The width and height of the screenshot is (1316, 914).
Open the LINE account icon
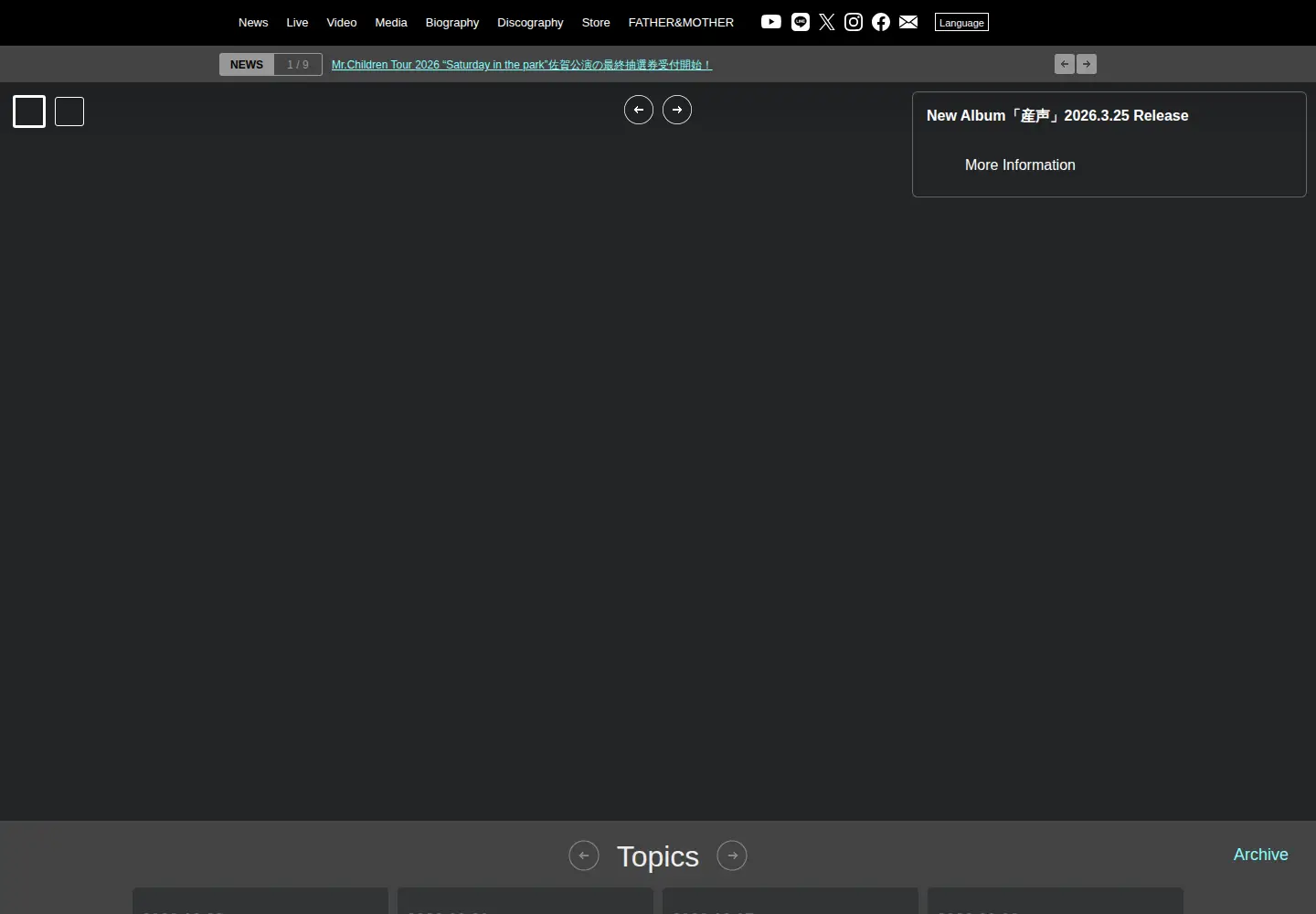tap(801, 22)
